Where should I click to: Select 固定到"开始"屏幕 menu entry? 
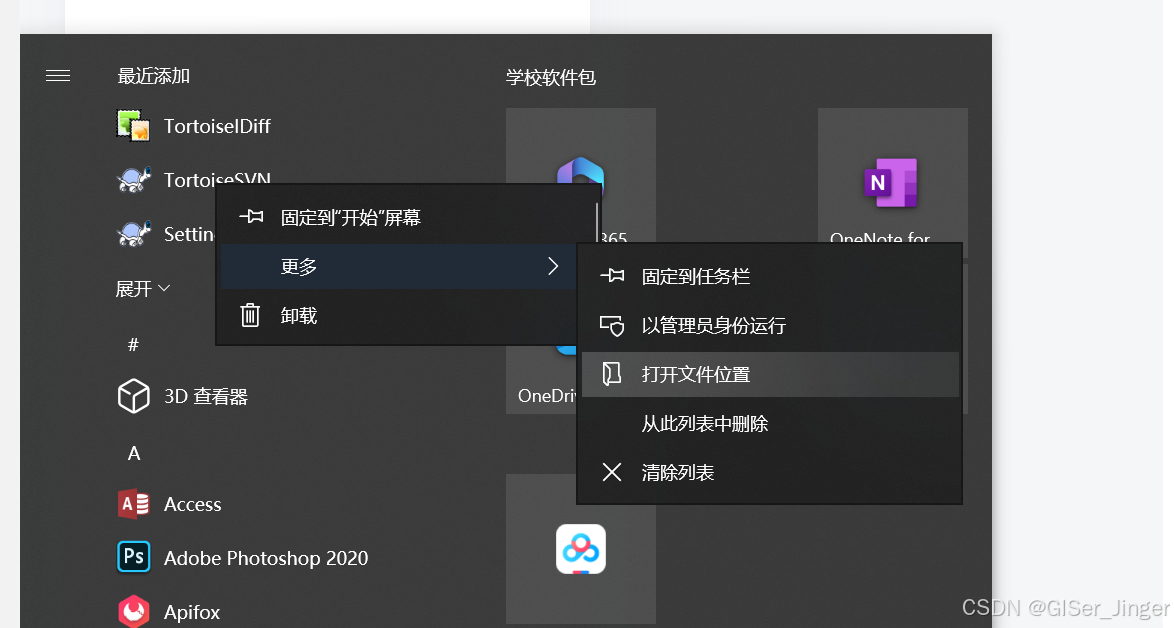pos(408,218)
